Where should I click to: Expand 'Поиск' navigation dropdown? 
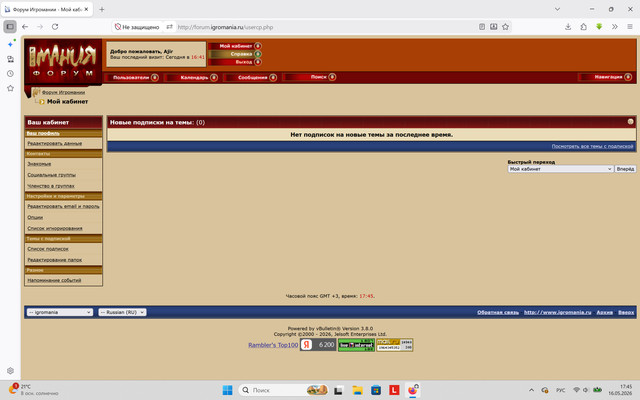pos(309,77)
